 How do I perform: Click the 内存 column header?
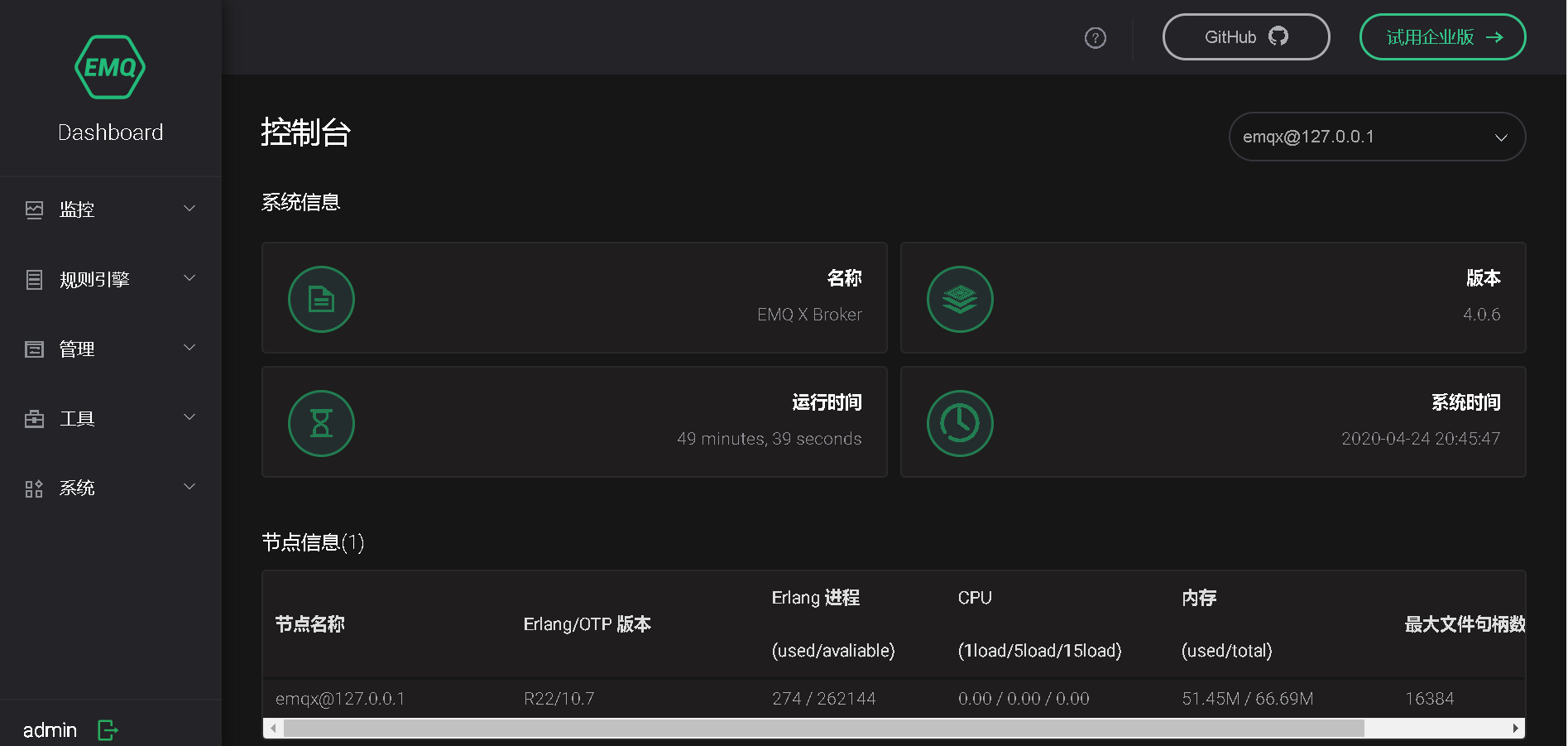[x=1199, y=598]
